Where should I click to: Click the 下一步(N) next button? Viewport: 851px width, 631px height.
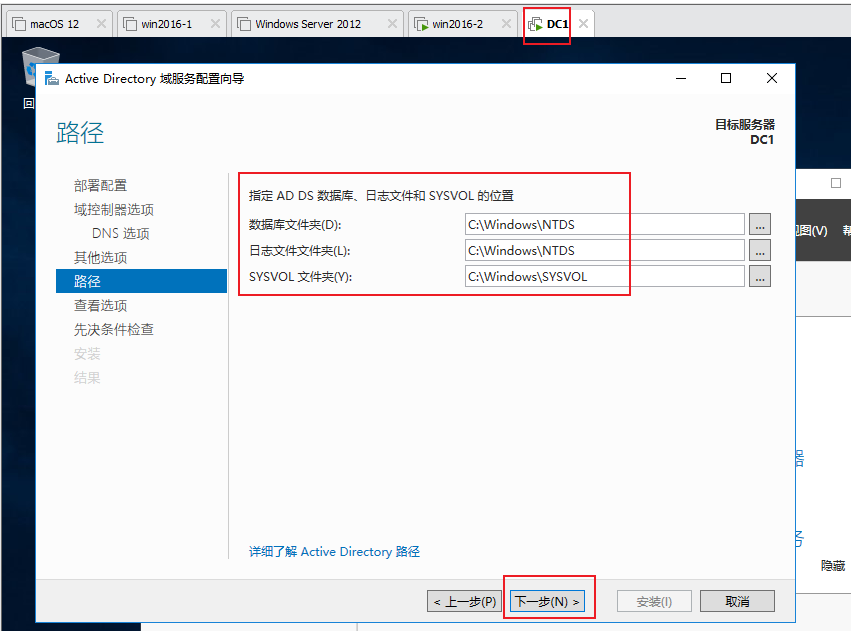548,601
